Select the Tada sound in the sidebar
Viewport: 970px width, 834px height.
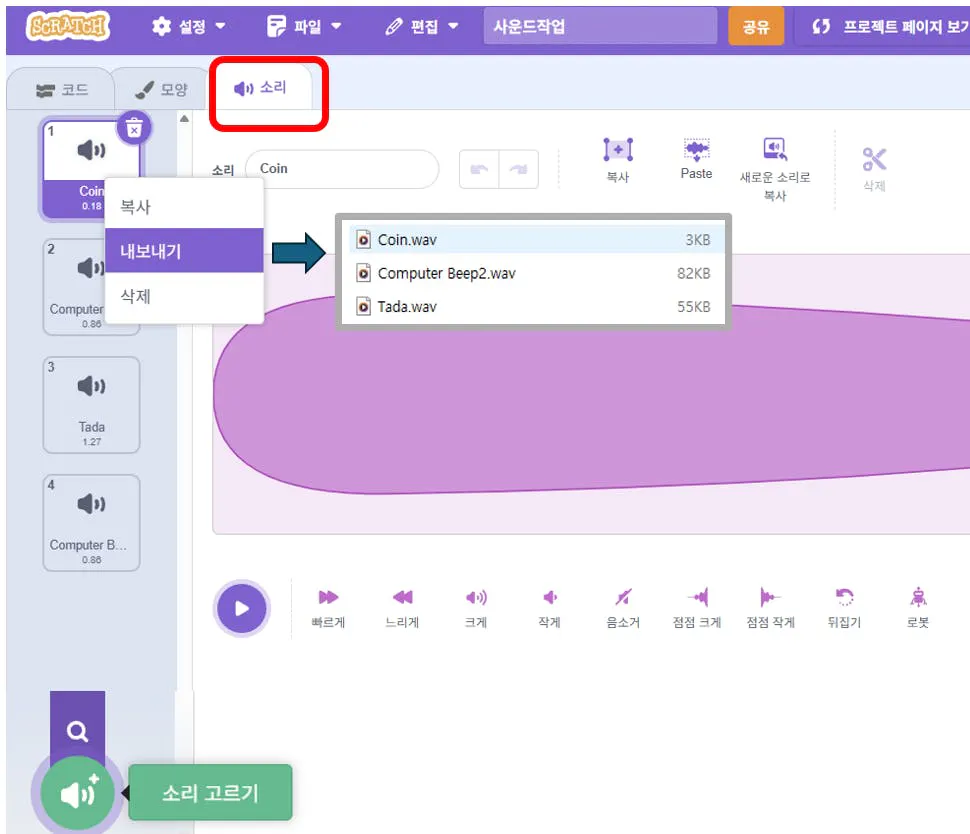pos(91,404)
